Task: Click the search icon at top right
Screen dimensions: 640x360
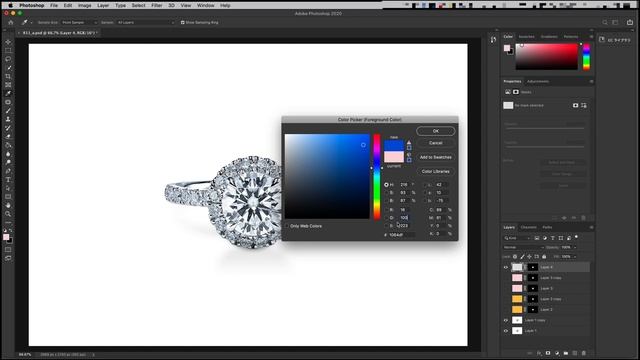Action: point(605,22)
